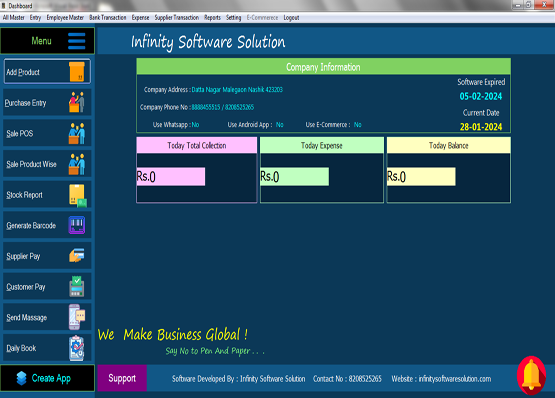
Task: Open the Bank Transaction menu
Action: [108, 17]
